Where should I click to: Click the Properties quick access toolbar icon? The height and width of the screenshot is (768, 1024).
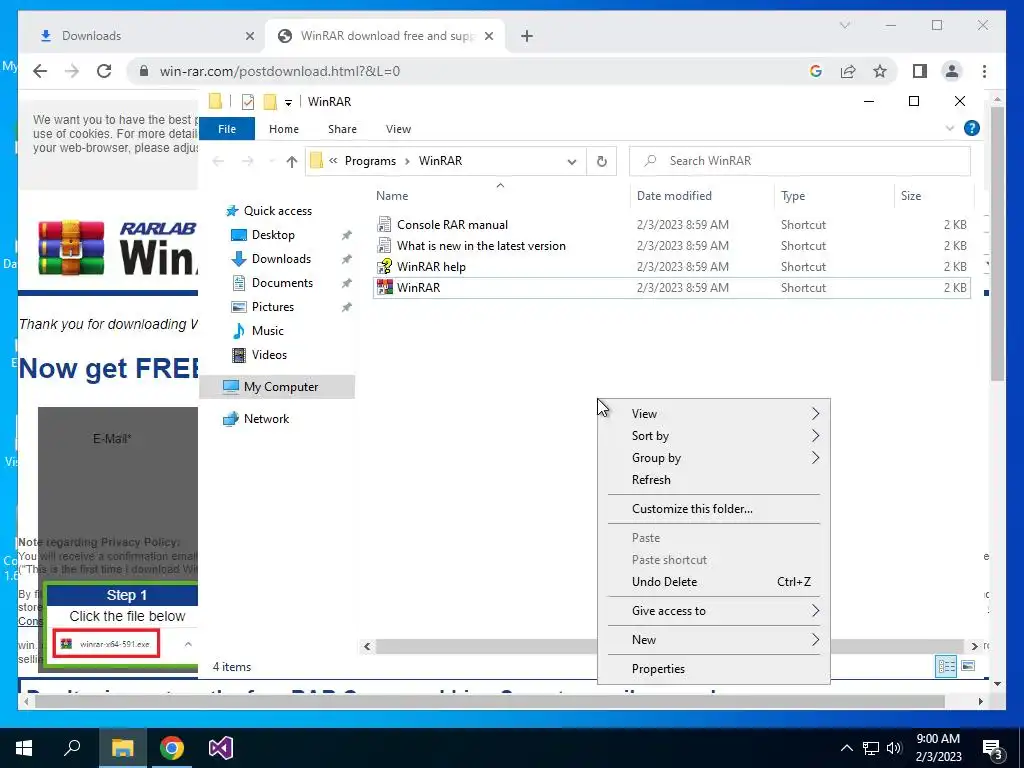248,102
